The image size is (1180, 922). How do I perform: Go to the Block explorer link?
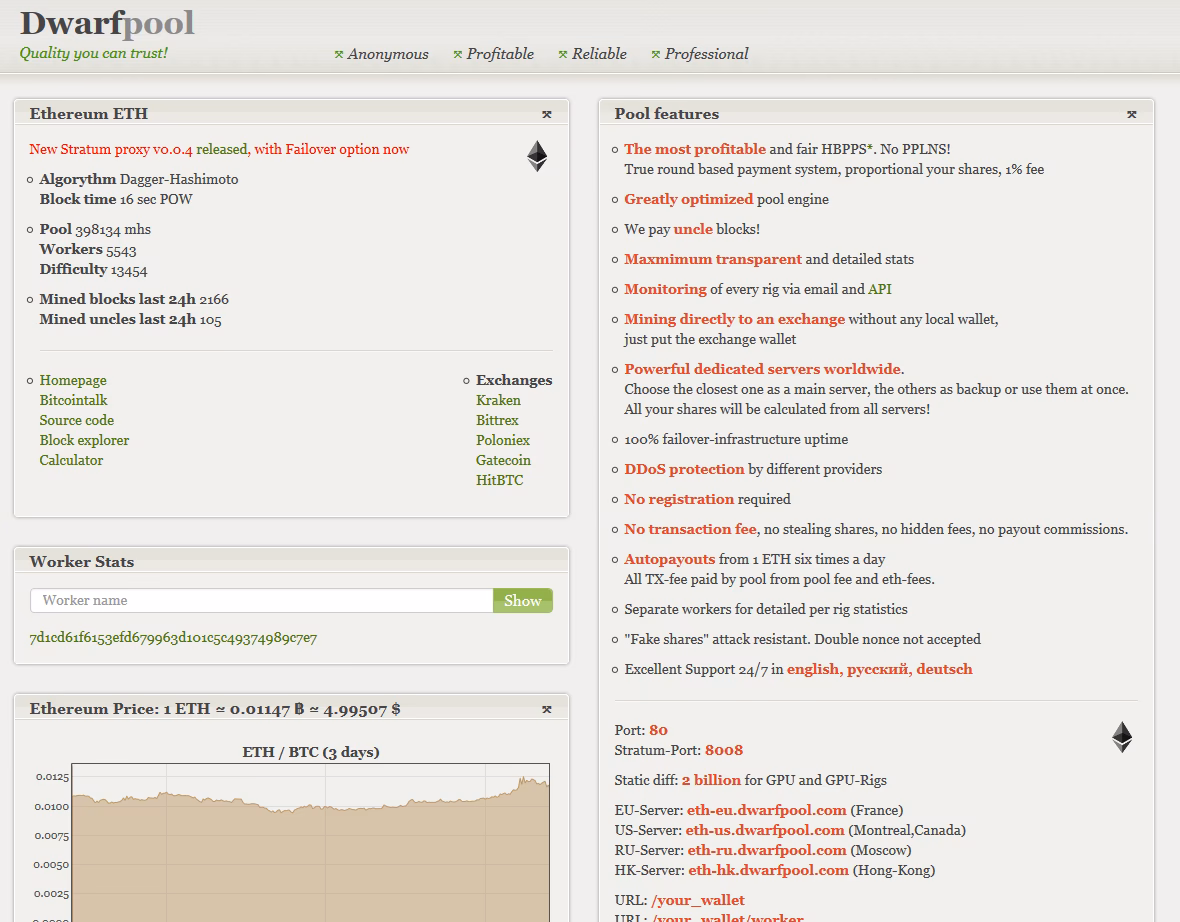(84, 441)
